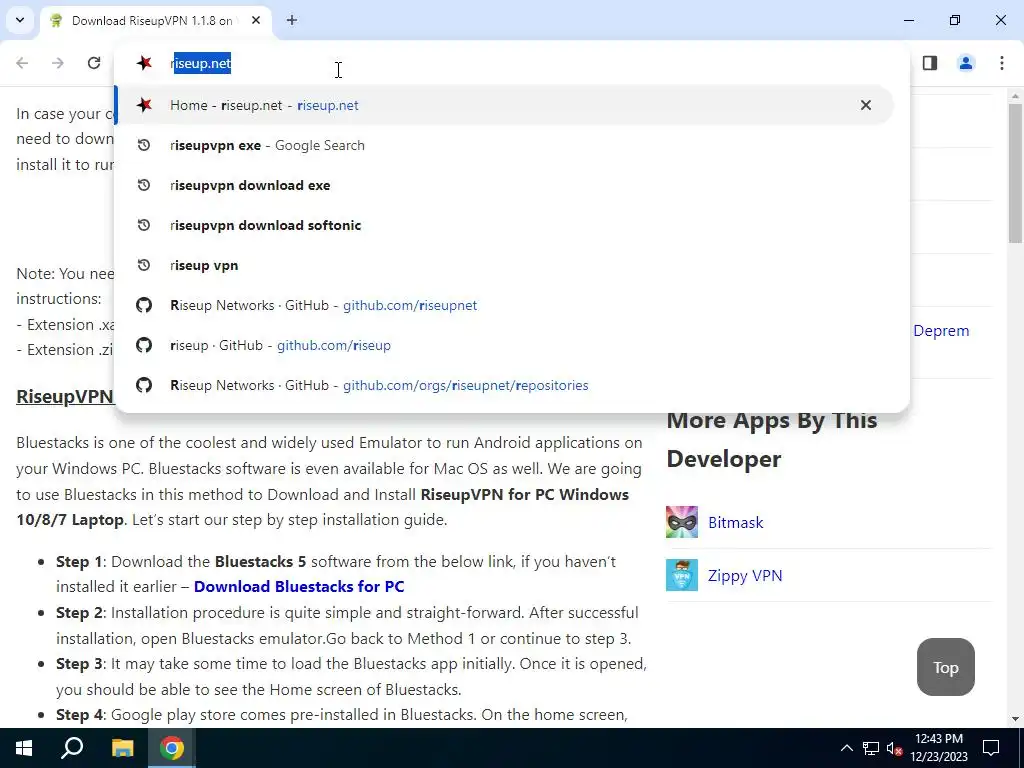Open the Chrome profile avatar
The image size is (1024, 768).
[x=966, y=63]
